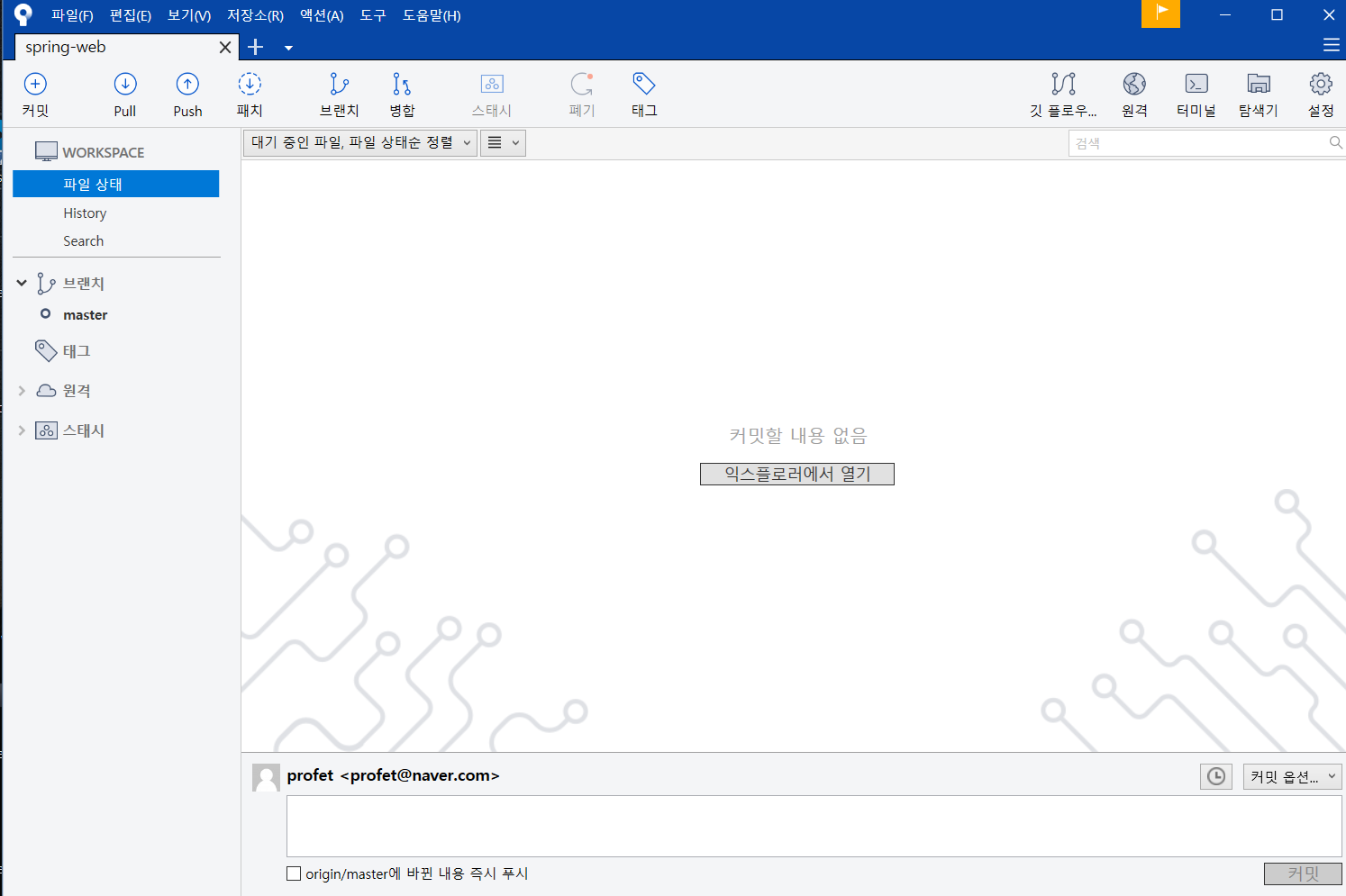
Task: Open the 깃 플로우 (Git Flow) tool
Action: click(1064, 85)
